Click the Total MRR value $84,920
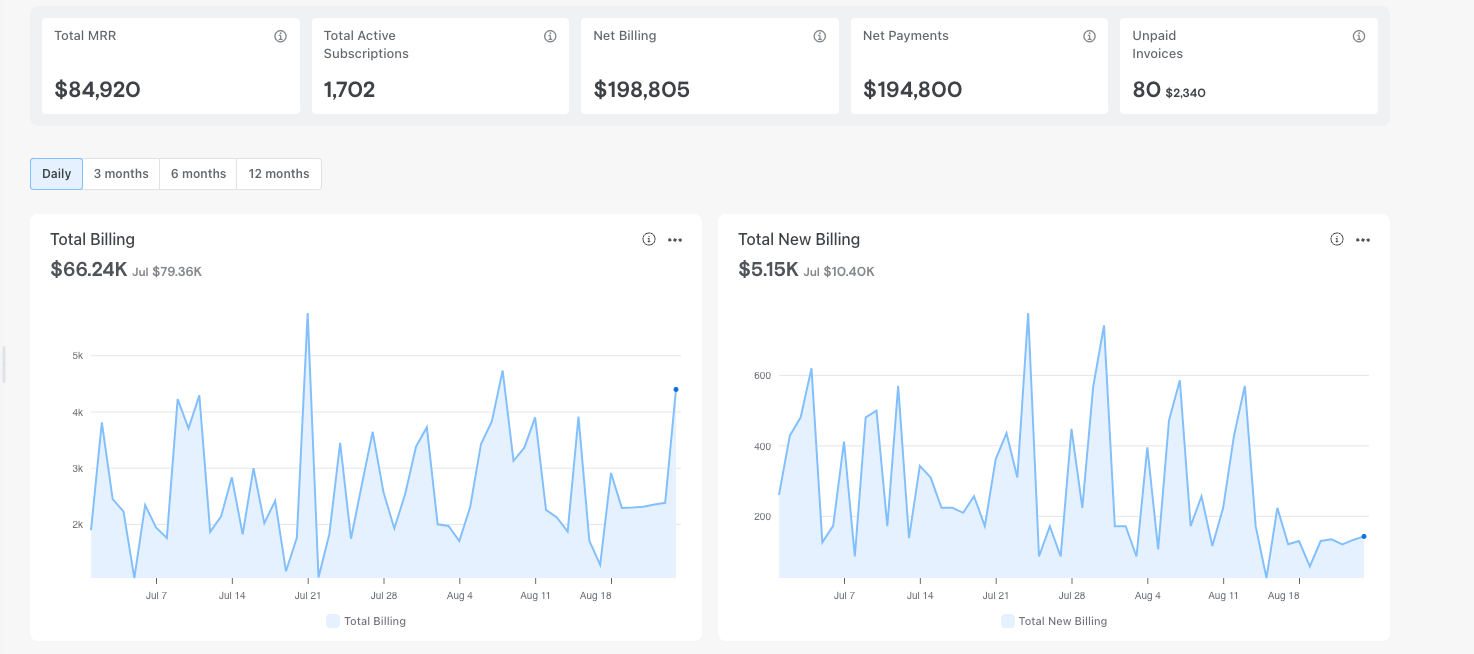1474x654 pixels. tap(98, 90)
